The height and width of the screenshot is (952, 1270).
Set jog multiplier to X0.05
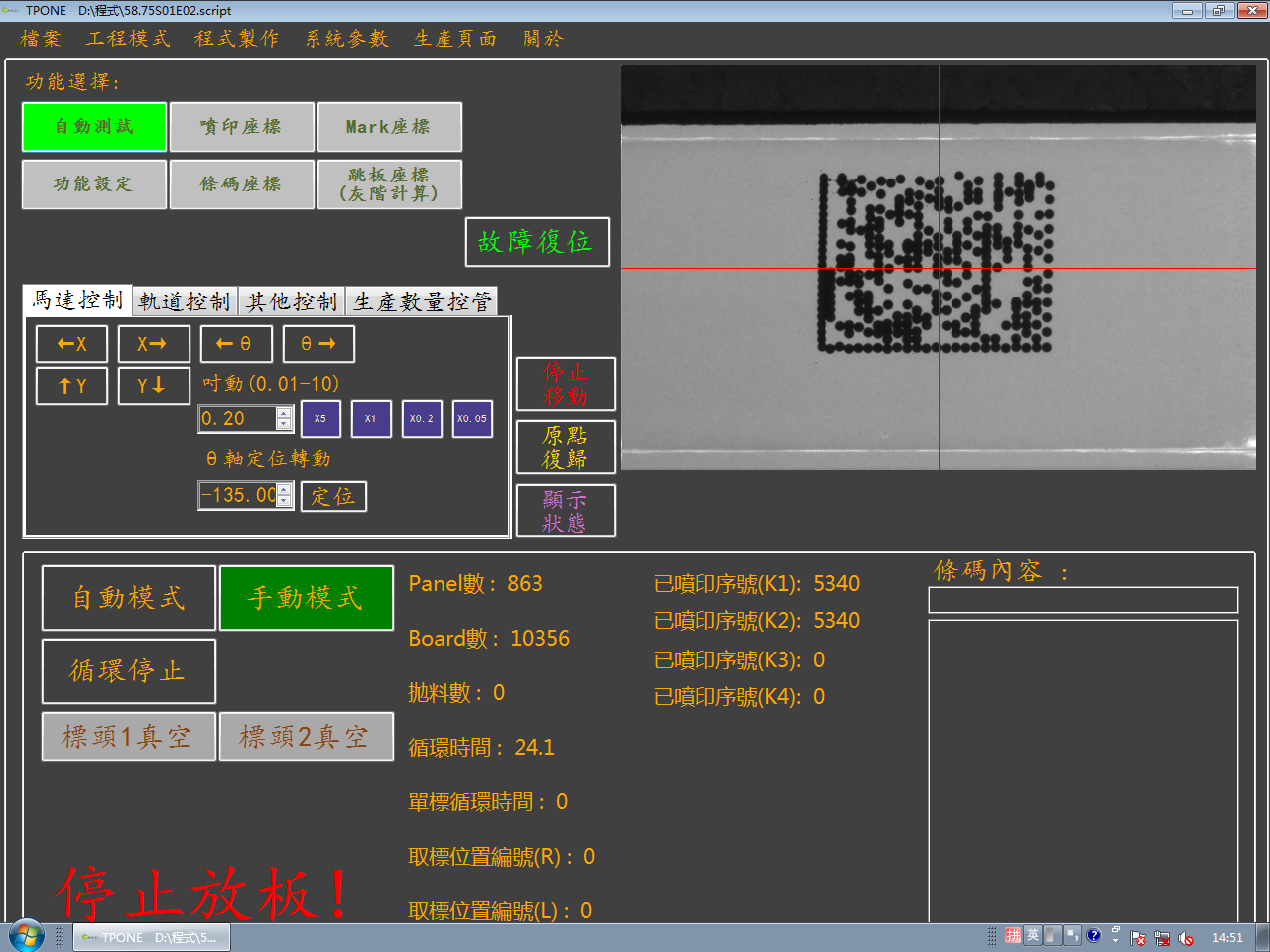(x=472, y=418)
